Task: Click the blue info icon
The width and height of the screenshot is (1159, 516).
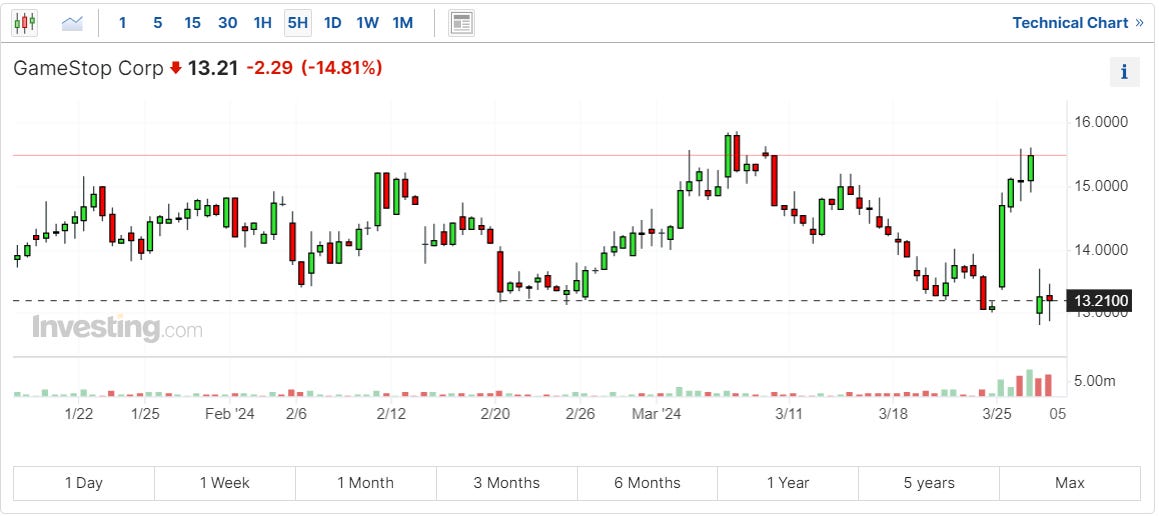Action: click(1124, 72)
